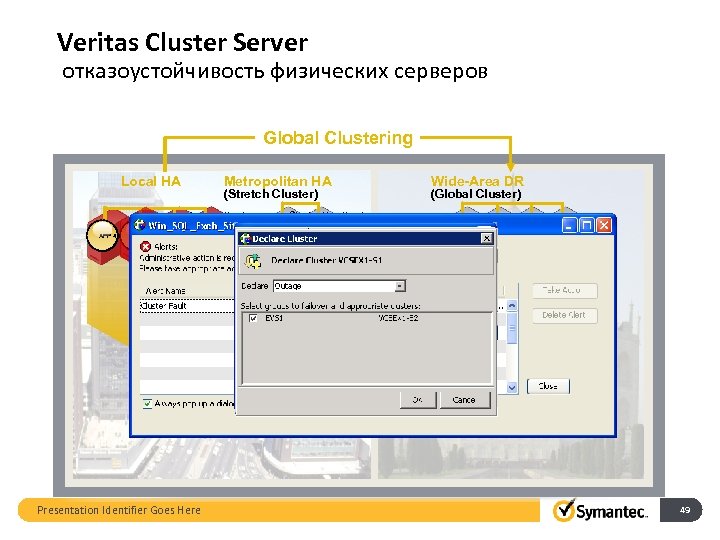
Task: Click the Declare Cluster title bar icon
Action: point(246,238)
